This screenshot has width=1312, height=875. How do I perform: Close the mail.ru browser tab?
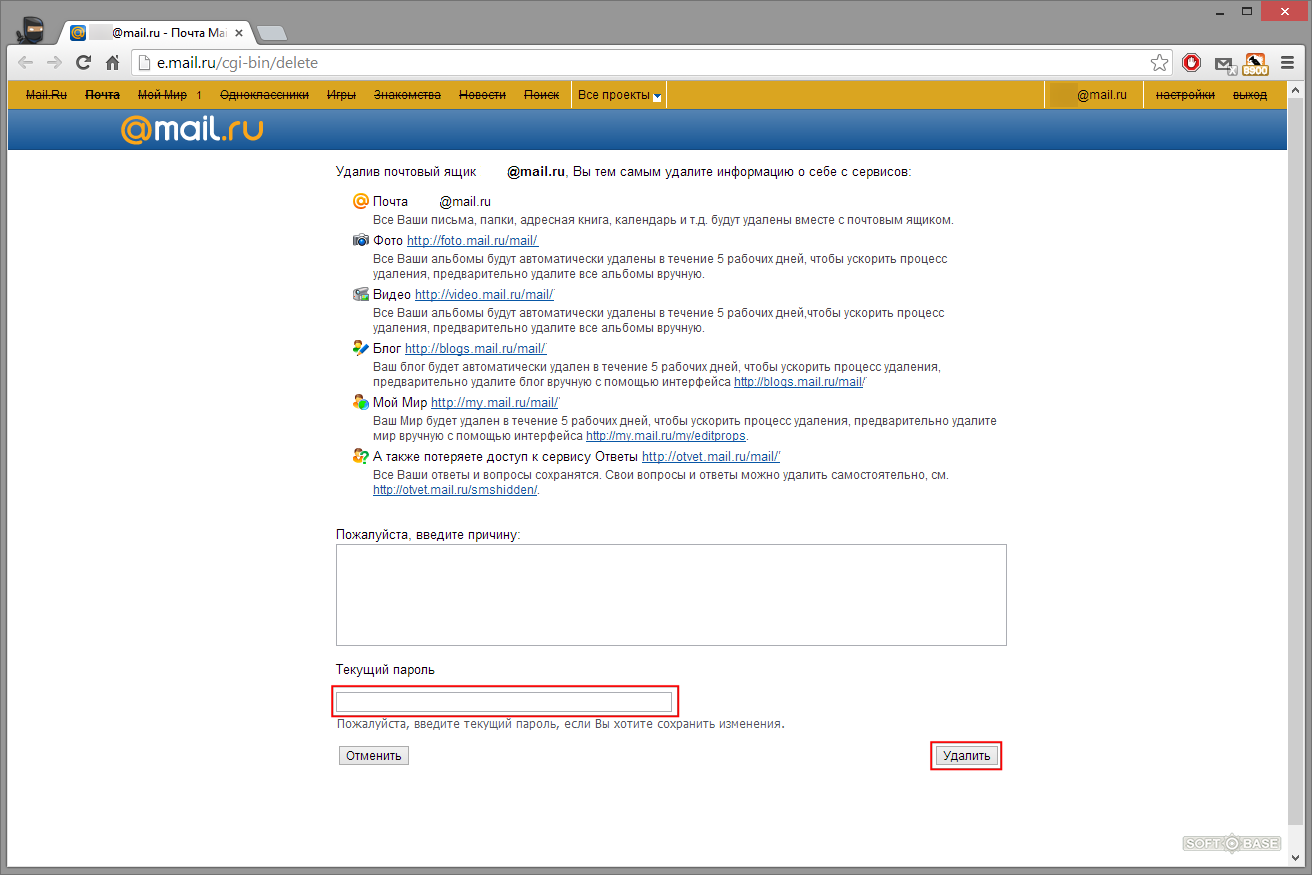[x=239, y=32]
